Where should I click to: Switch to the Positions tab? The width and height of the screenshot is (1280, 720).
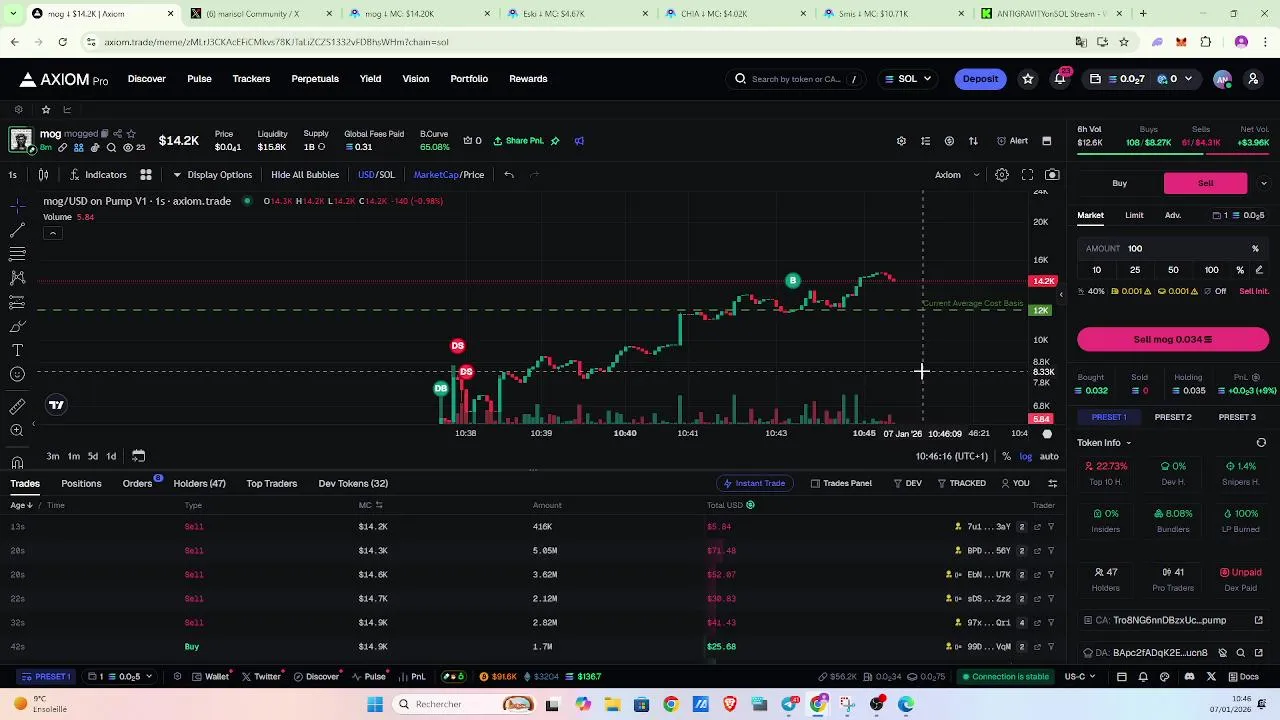81,484
